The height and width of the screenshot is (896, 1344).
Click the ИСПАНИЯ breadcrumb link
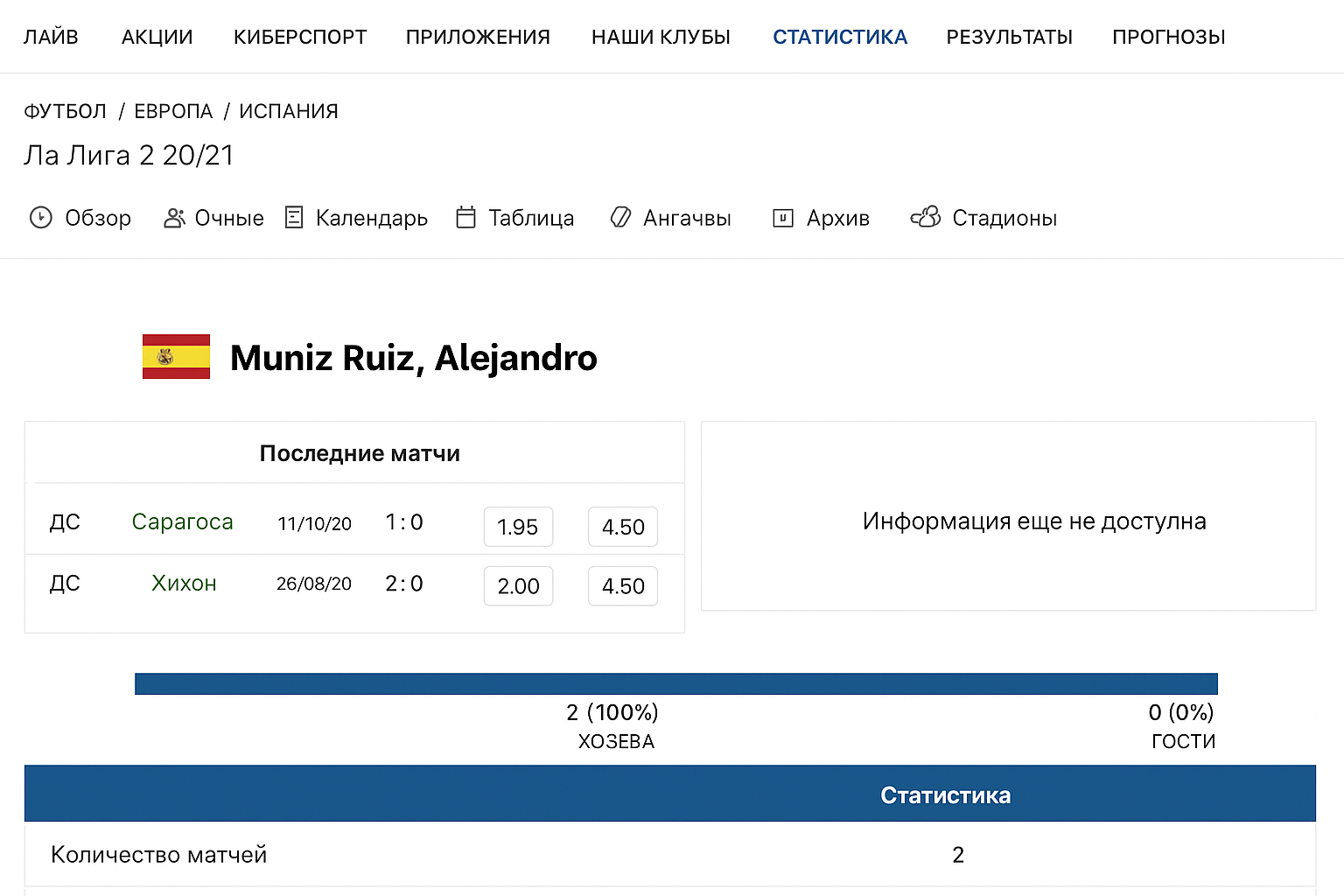(289, 112)
